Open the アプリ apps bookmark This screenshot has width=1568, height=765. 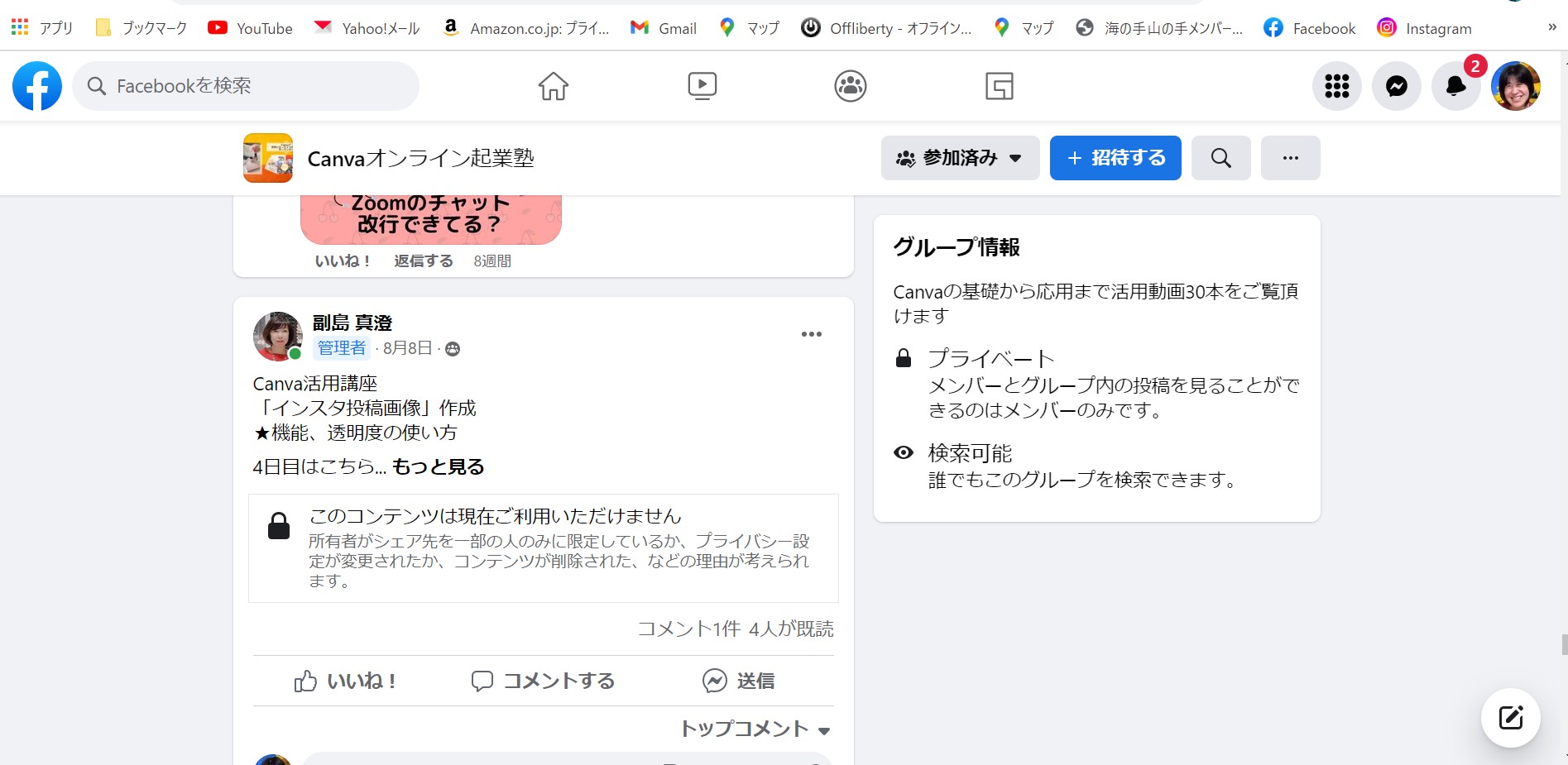tap(42, 28)
